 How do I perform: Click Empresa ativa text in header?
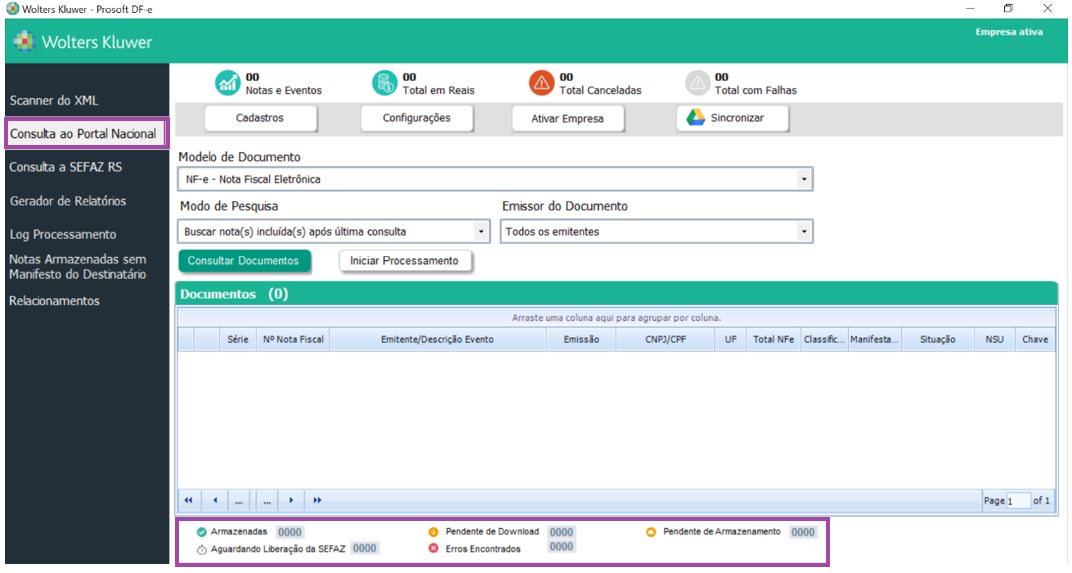coord(1009,32)
